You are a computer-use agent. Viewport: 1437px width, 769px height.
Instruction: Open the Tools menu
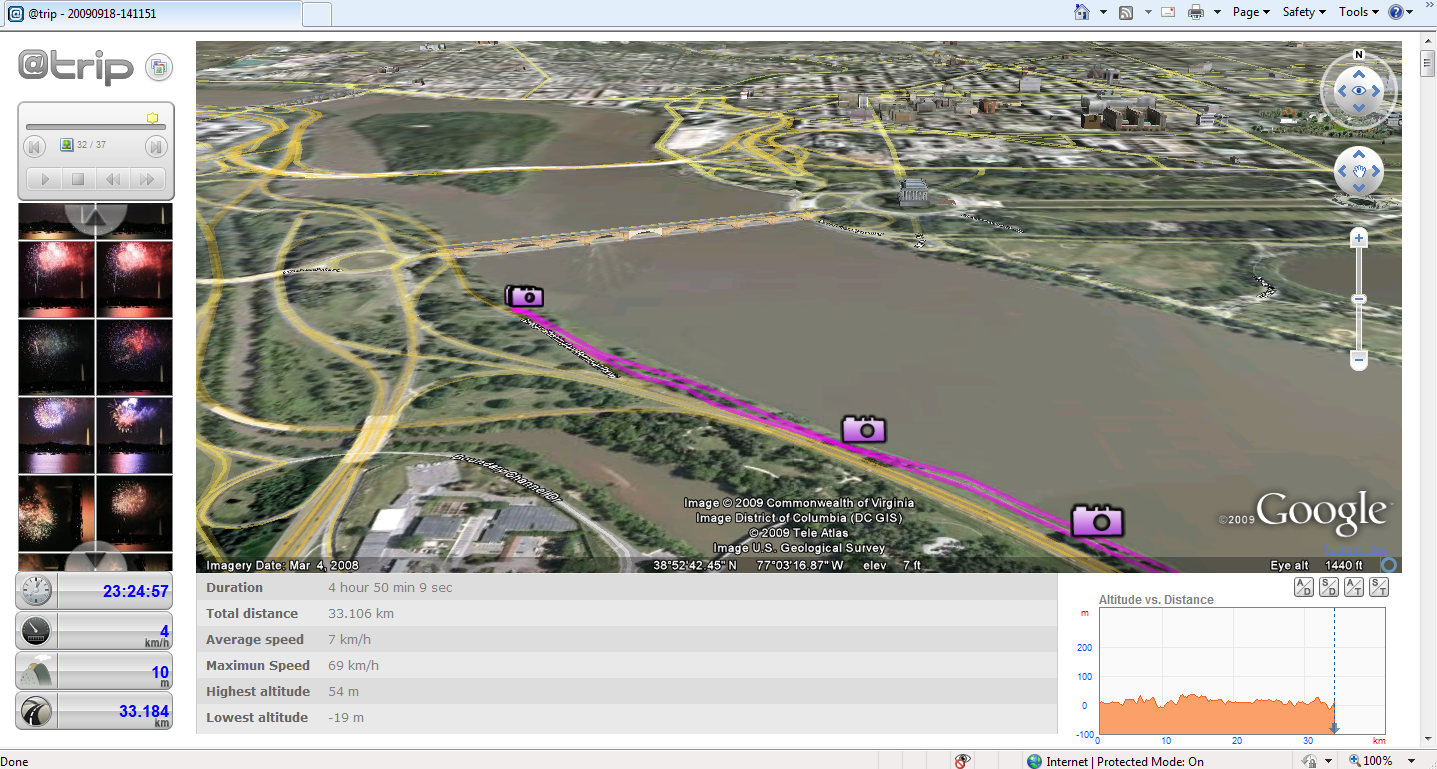point(1358,12)
